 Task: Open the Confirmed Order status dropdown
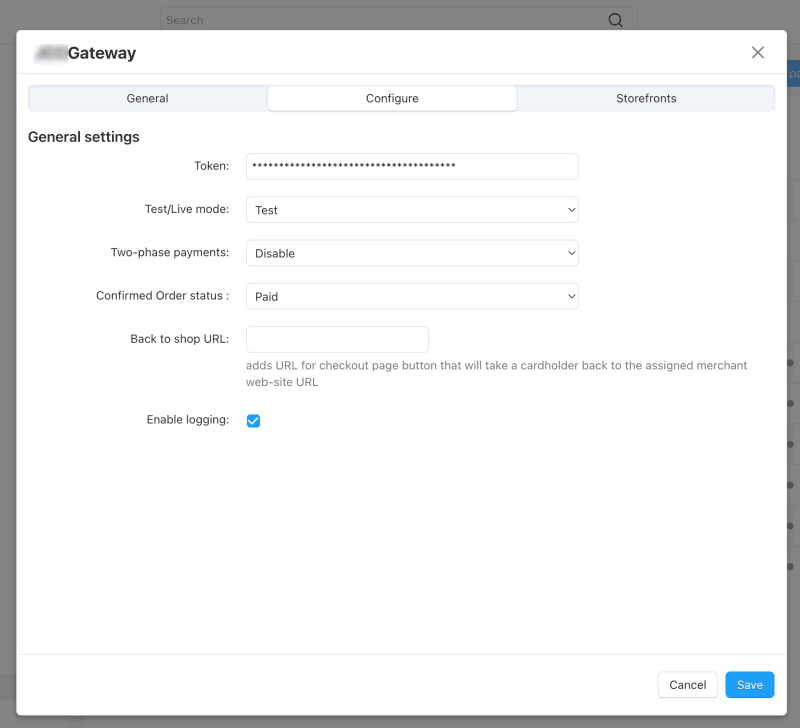(412, 296)
